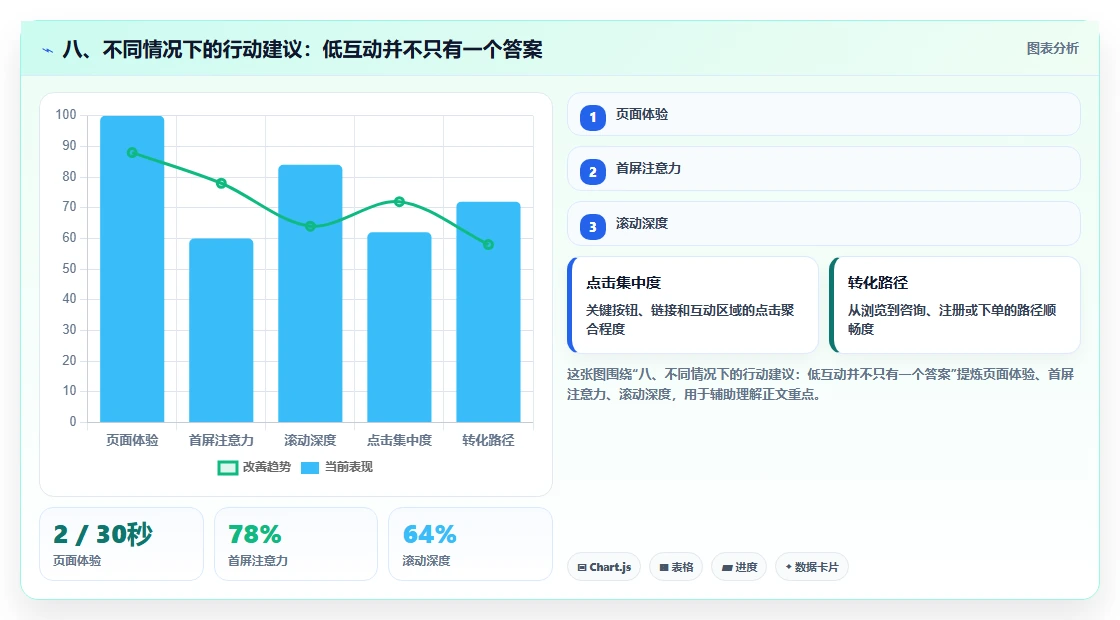Click the 点击集中度 info card
Image resolution: width=1120 pixels, height=620 pixels.
[x=693, y=305]
